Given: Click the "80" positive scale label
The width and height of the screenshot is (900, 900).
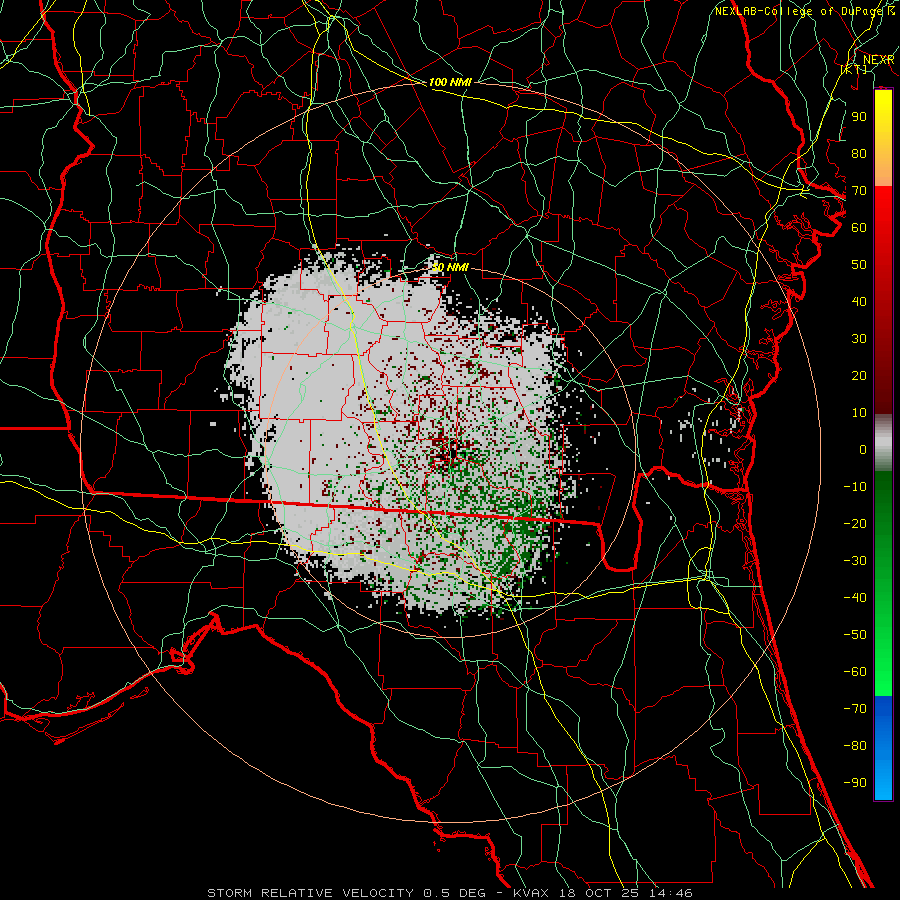Looking at the screenshot, I should point(859,153).
